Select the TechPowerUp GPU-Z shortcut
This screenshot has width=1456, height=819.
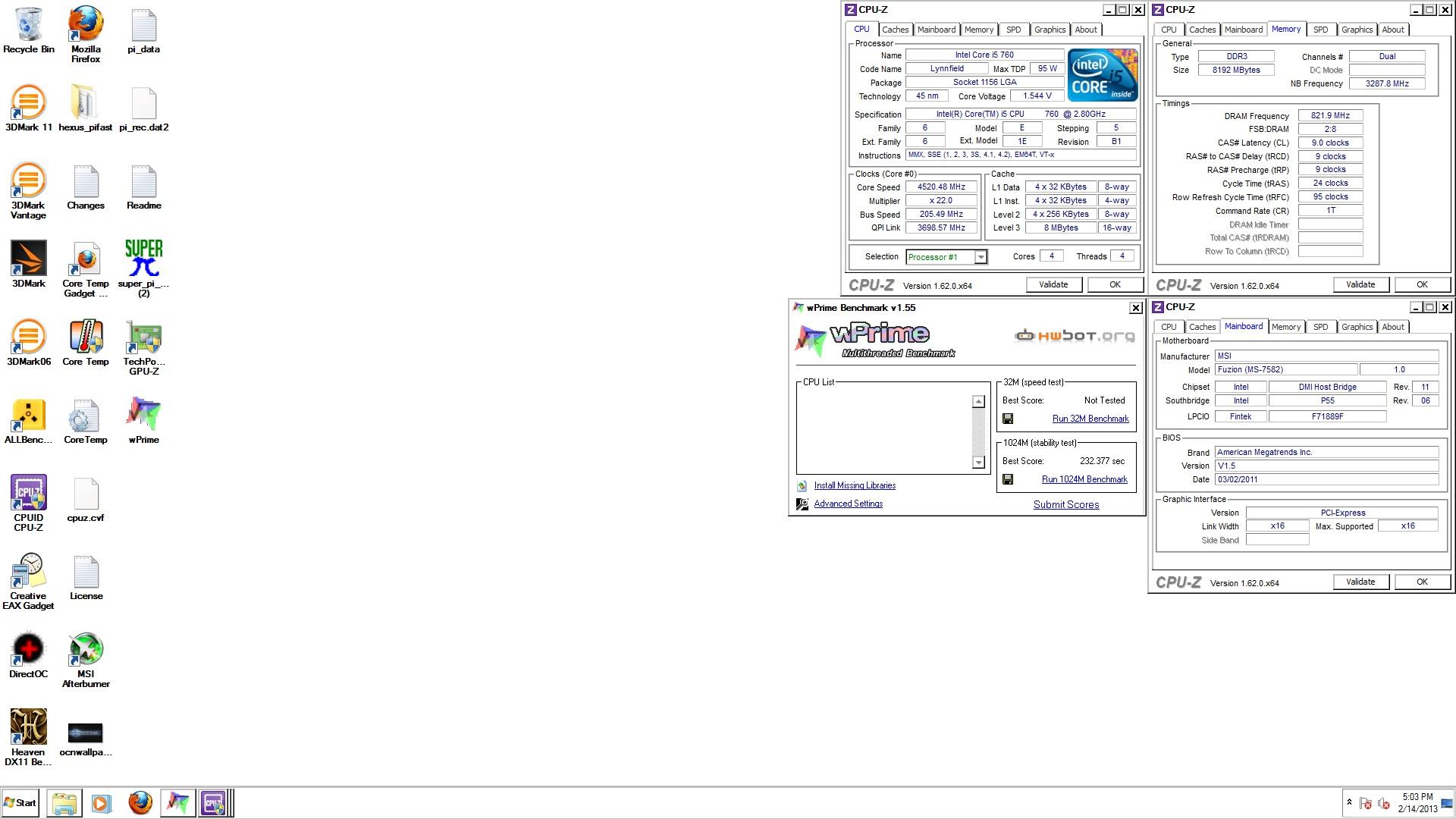(143, 347)
